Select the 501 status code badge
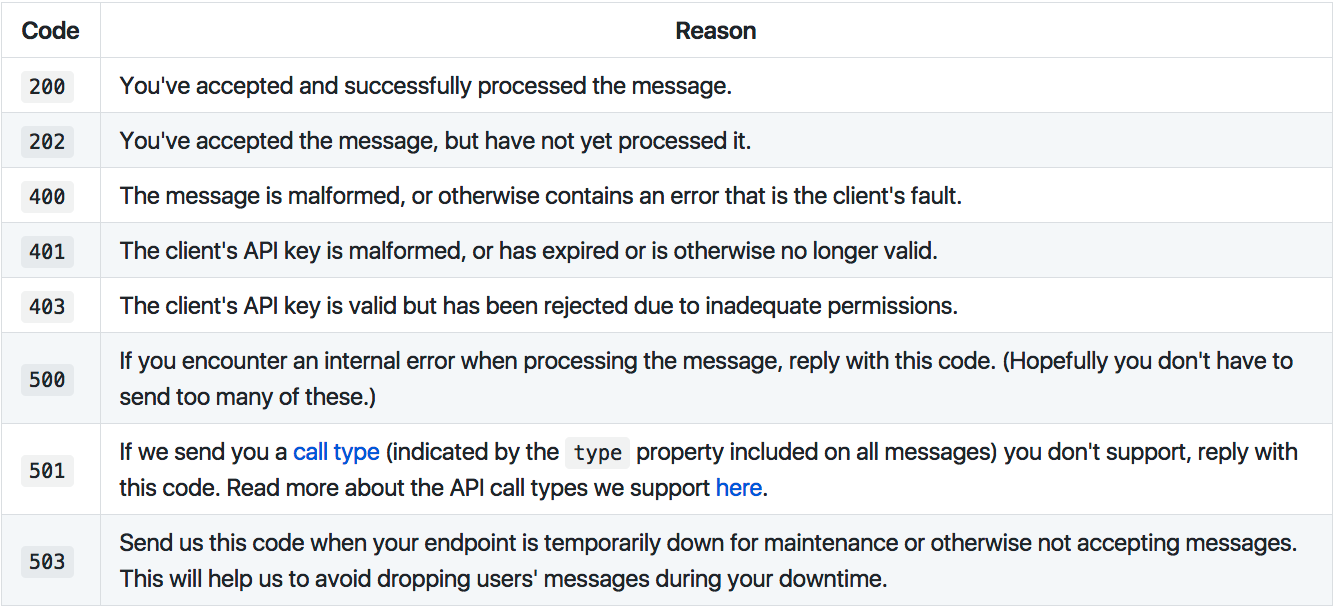The width and height of the screenshot is (1333, 608). [x=47, y=470]
